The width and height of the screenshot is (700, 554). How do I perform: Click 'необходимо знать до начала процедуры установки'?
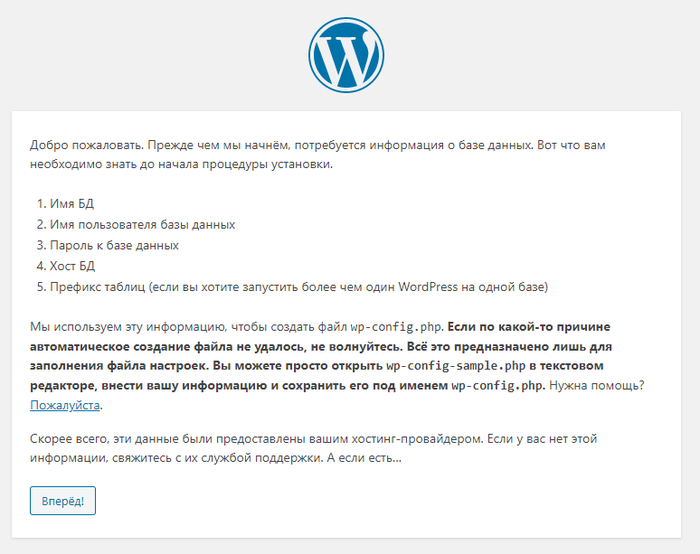(x=181, y=164)
